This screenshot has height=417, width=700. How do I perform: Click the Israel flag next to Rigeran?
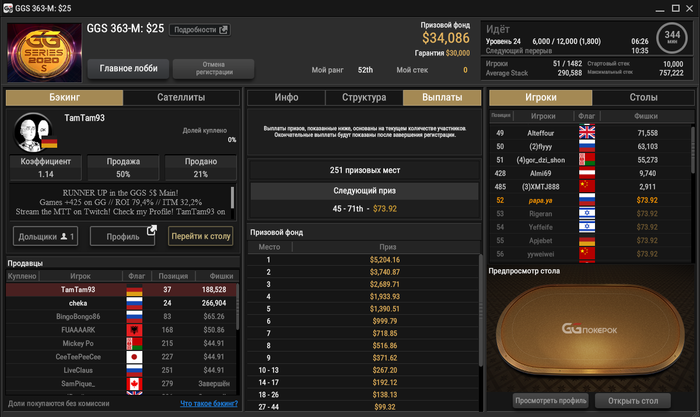pyautogui.click(x=587, y=213)
